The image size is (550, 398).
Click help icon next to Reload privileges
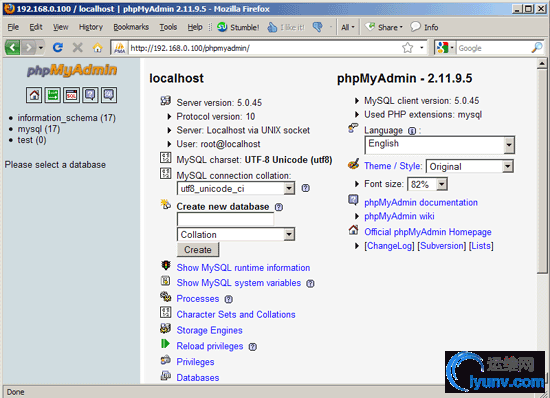(x=253, y=347)
